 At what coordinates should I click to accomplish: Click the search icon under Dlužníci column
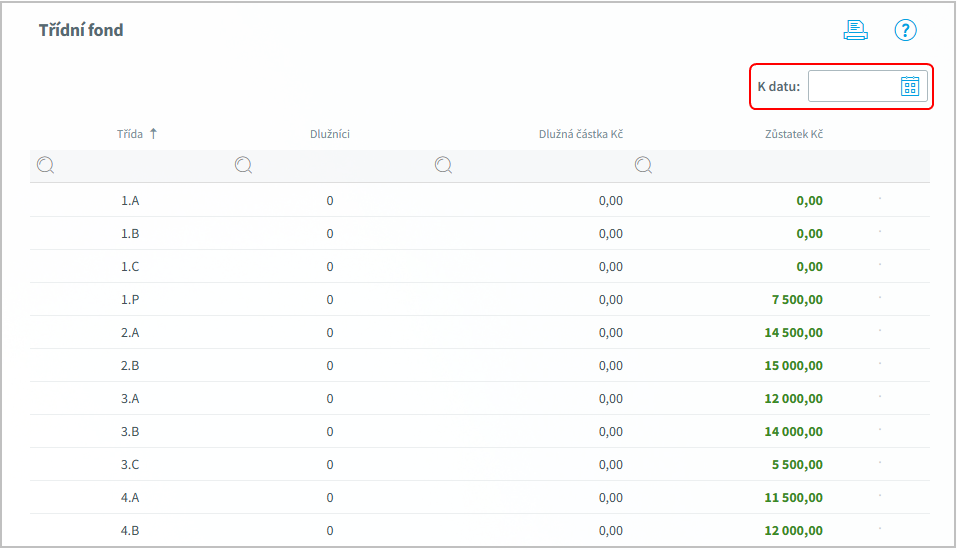coord(244,165)
